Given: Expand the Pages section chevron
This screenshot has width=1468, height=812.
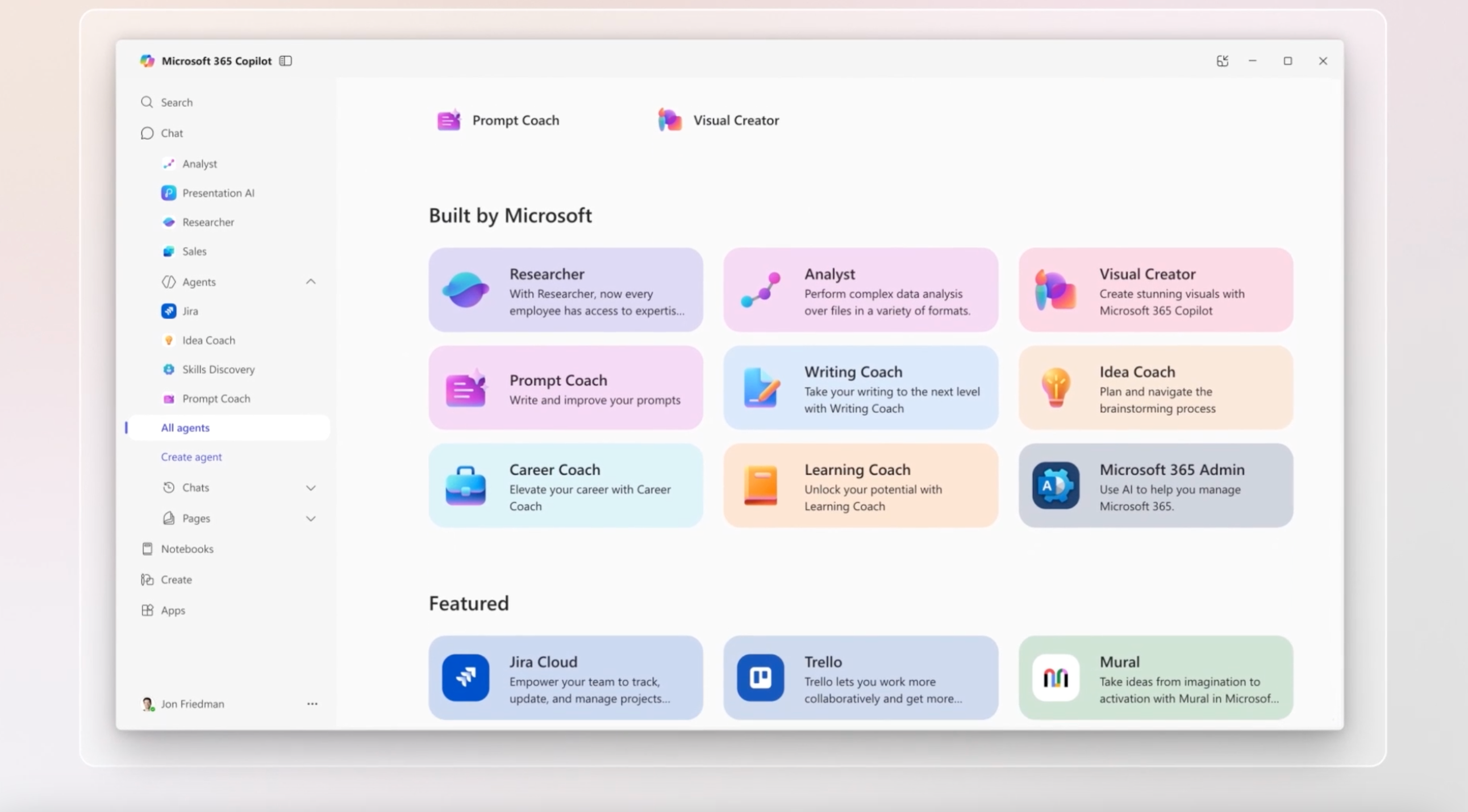Looking at the screenshot, I should click(311, 519).
